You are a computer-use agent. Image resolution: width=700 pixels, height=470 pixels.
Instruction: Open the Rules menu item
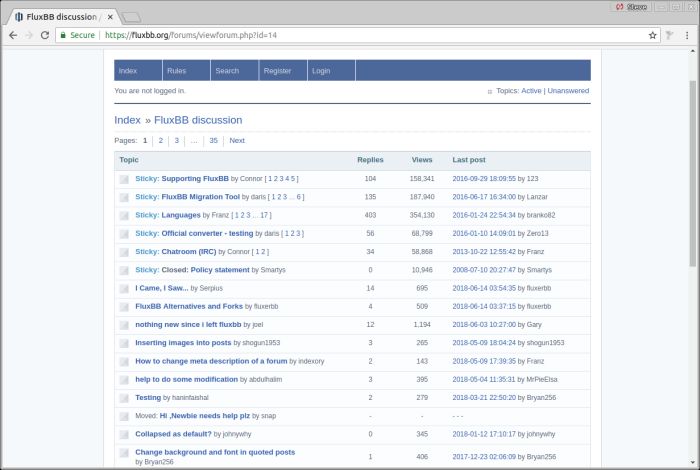(186, 71)
